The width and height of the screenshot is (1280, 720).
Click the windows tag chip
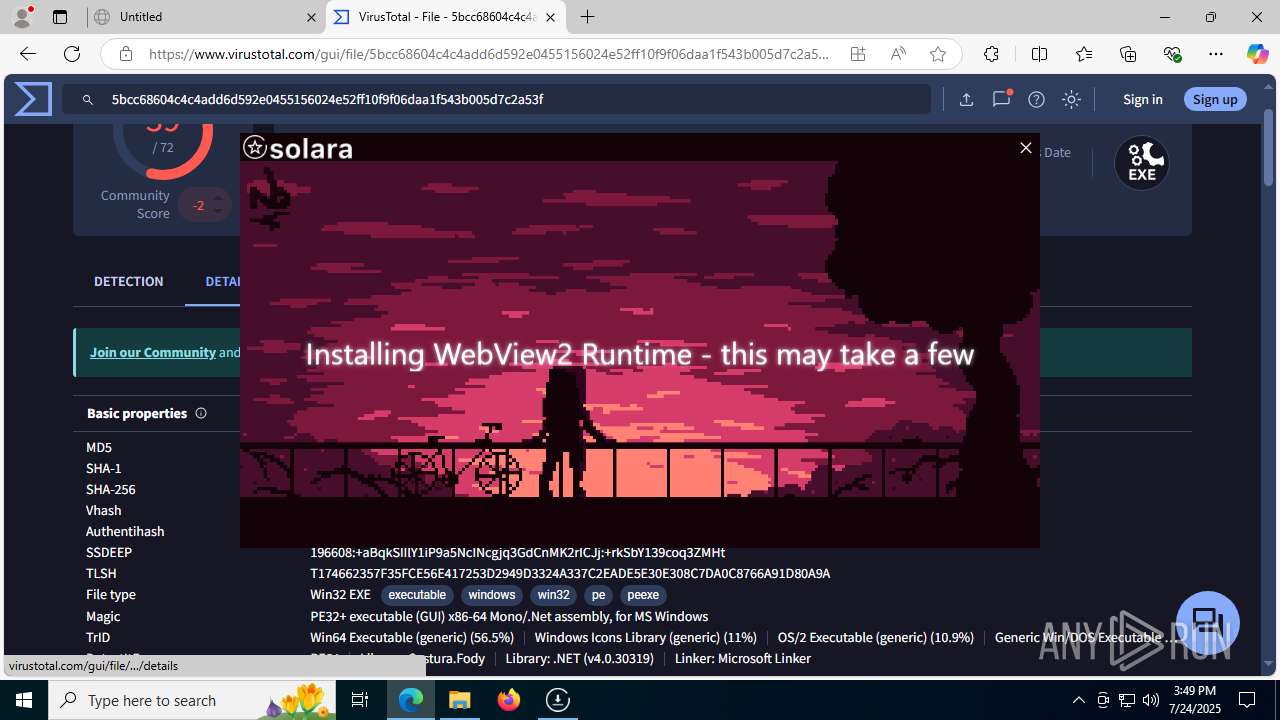(x=491, y=595)
